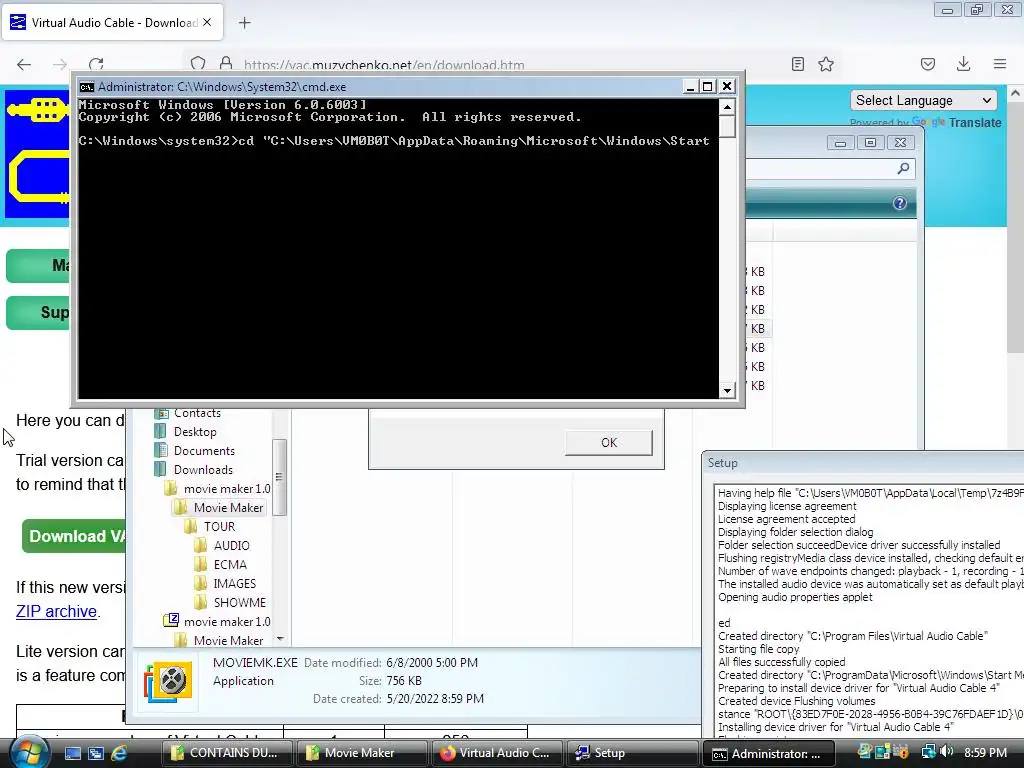Image resolution: width=1024 pixels, height=768 pixels.
Task: Click the MOVIEMK.EXE application icon
Action: tap(168, 681)
